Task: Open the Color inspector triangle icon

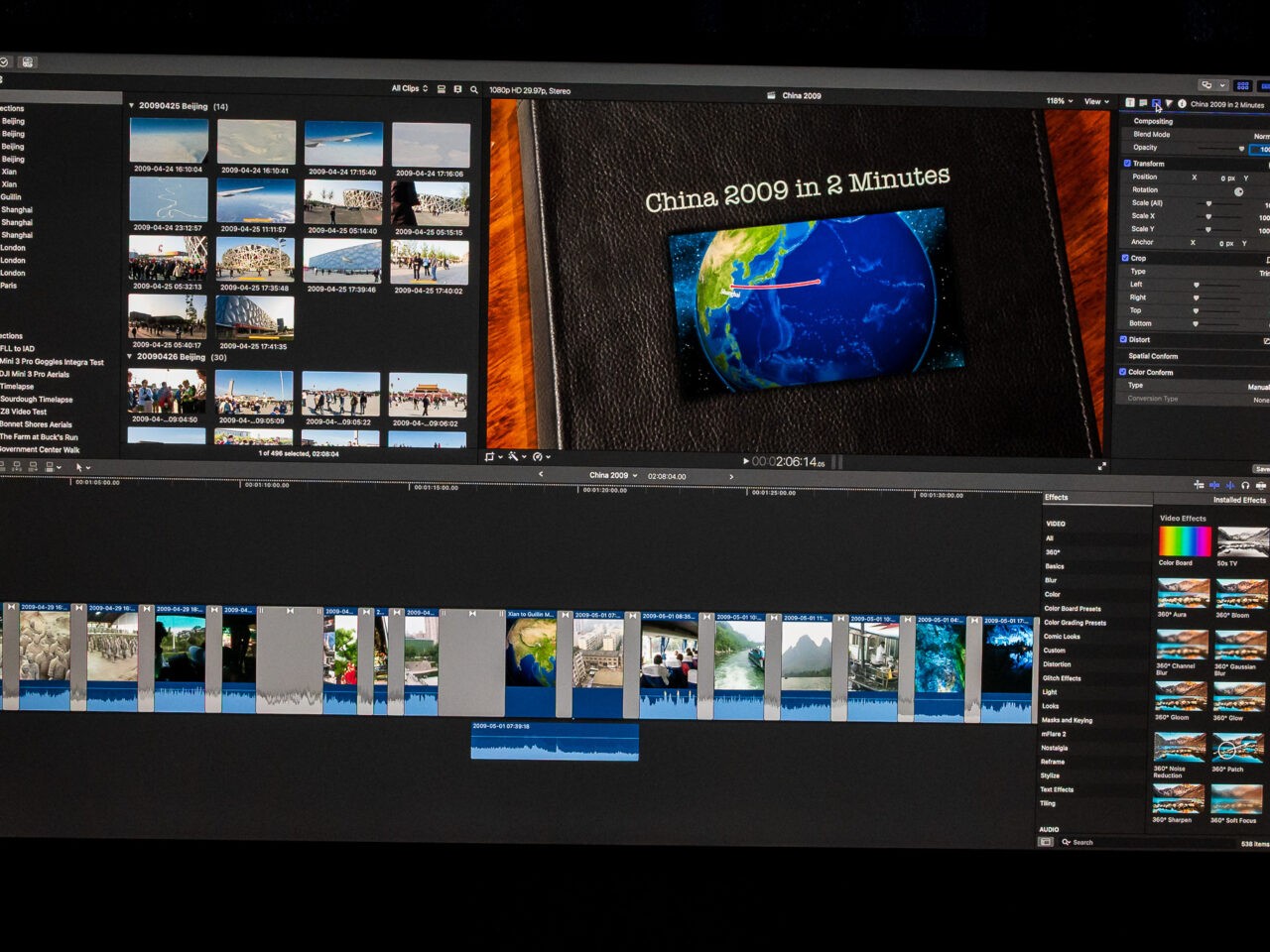Action: point(1169,103)
